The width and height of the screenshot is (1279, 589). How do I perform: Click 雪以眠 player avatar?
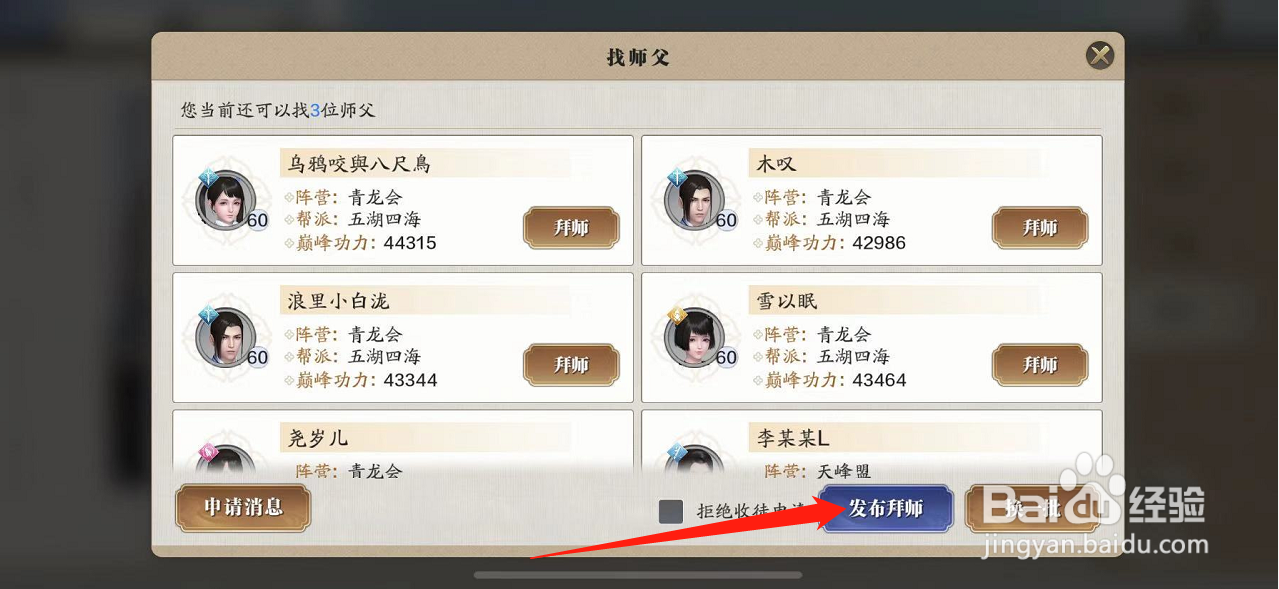(694, 338)
